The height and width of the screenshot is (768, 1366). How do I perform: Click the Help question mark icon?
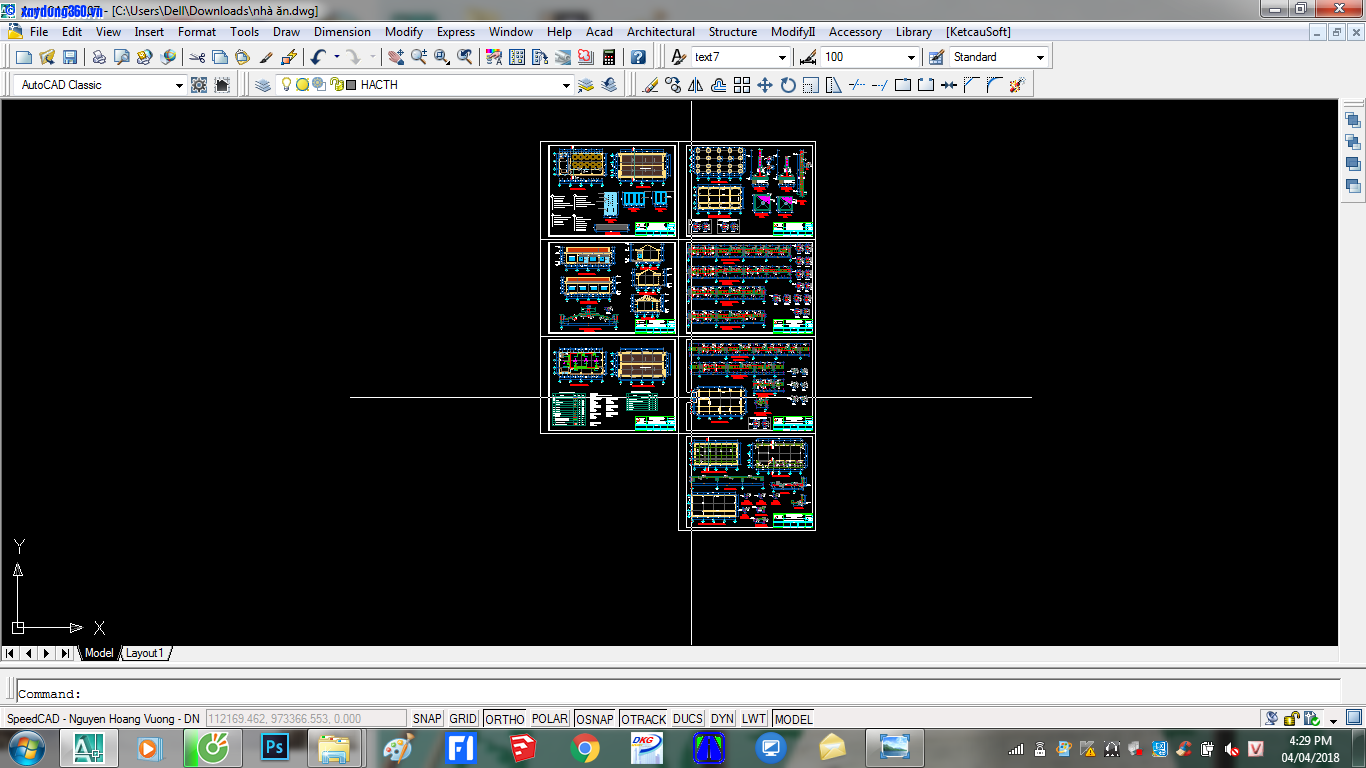638,57
